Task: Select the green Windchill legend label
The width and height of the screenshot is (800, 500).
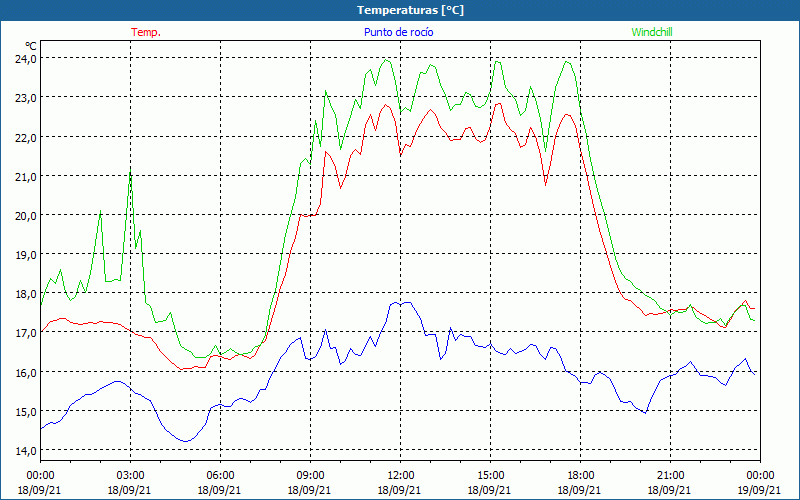Action: [x=652, y=32]
